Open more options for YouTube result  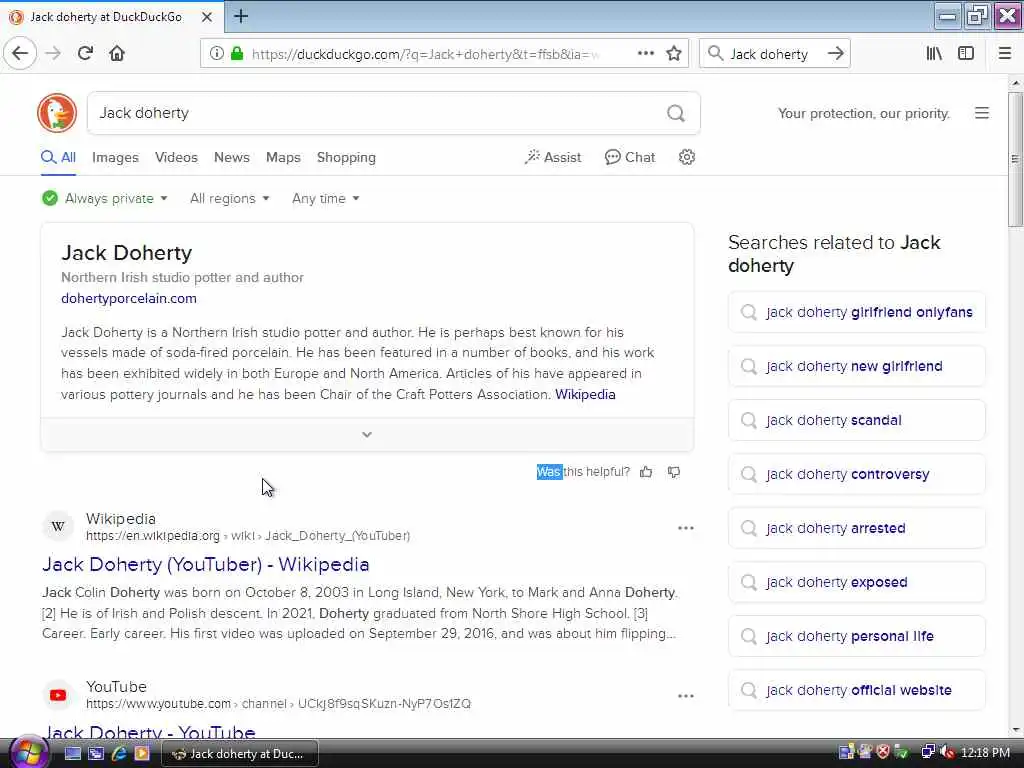(686, 696)
